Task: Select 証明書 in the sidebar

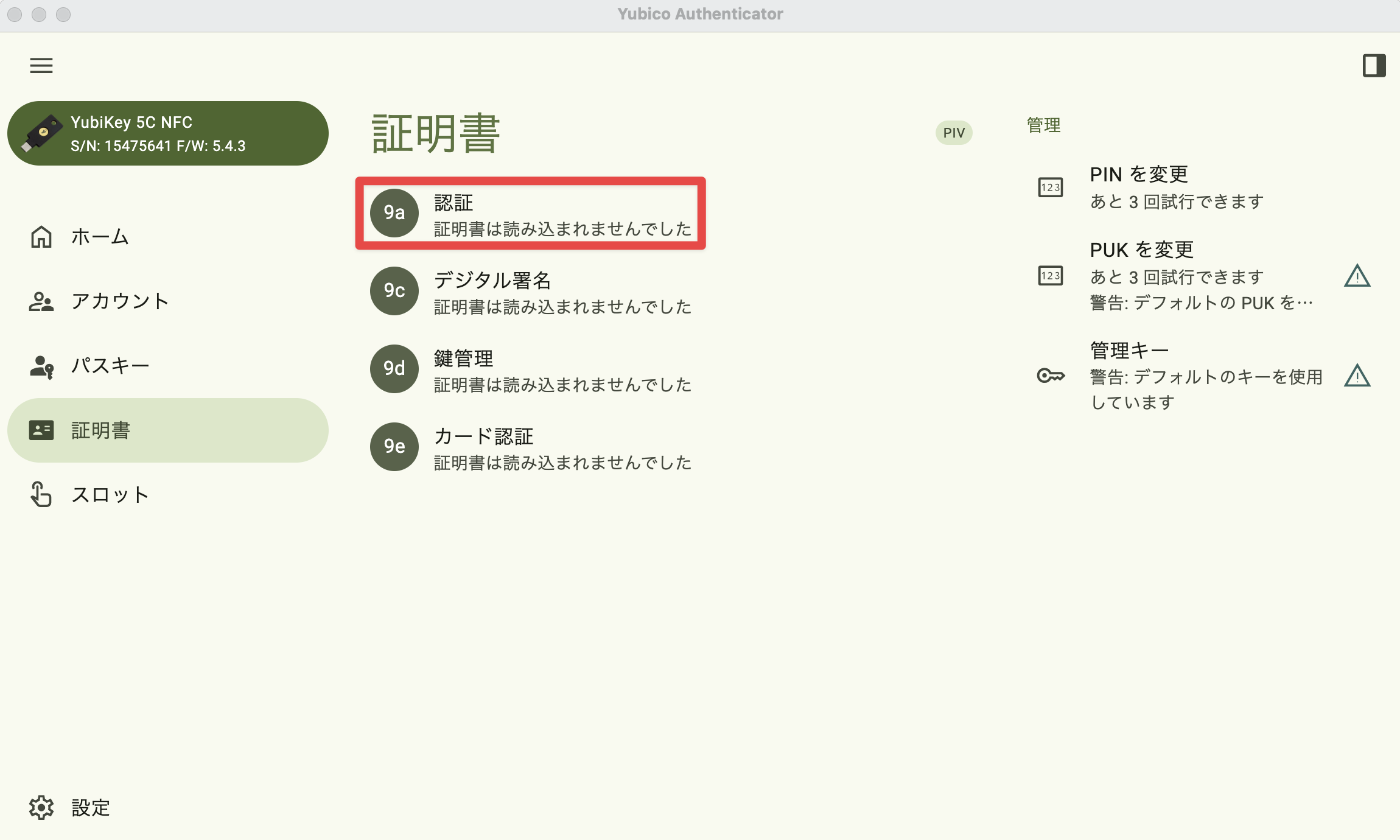Action: pos(168,430)
